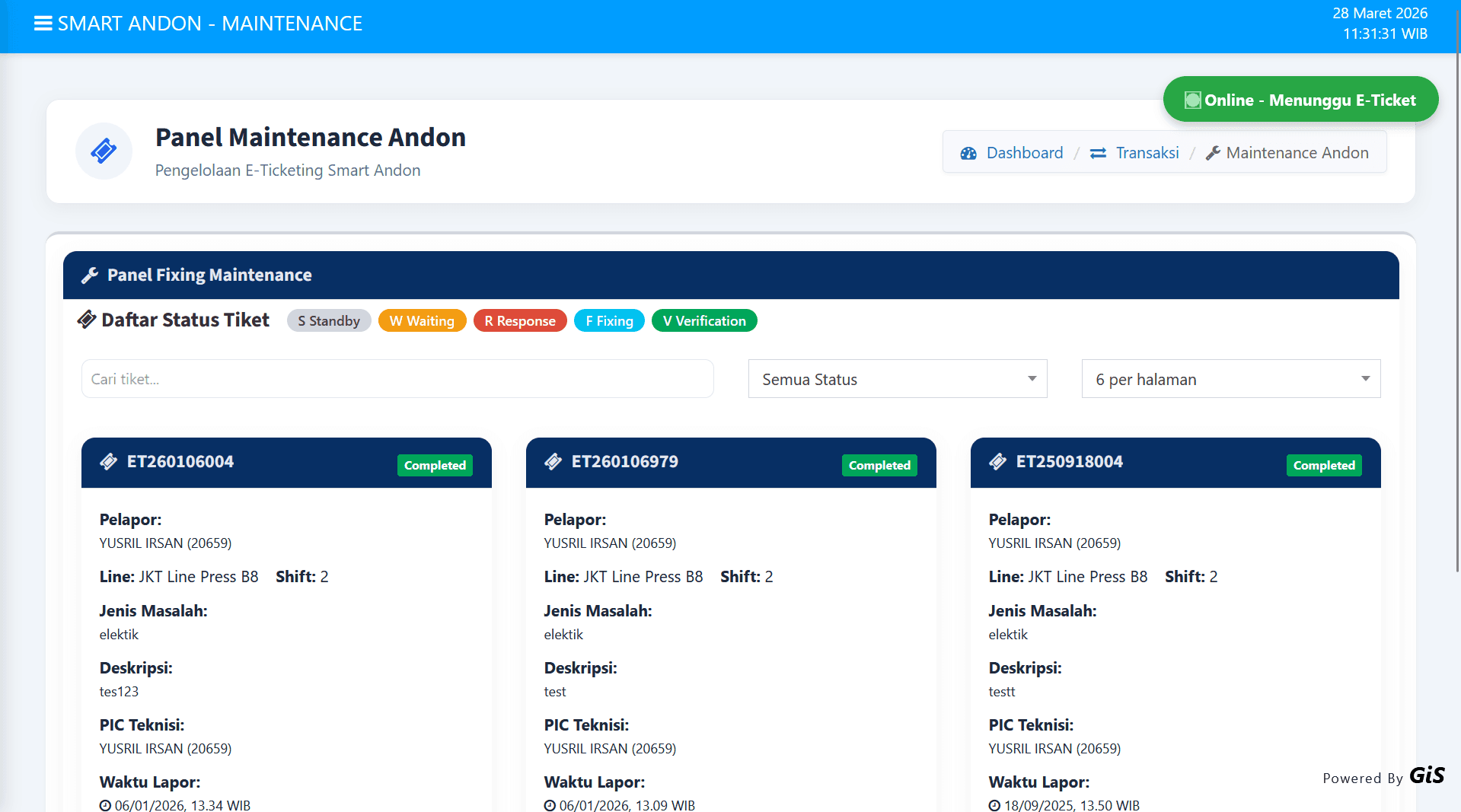Click the Powered By GIS logo
This screenshot has height=812, width=1461.
1383,776
